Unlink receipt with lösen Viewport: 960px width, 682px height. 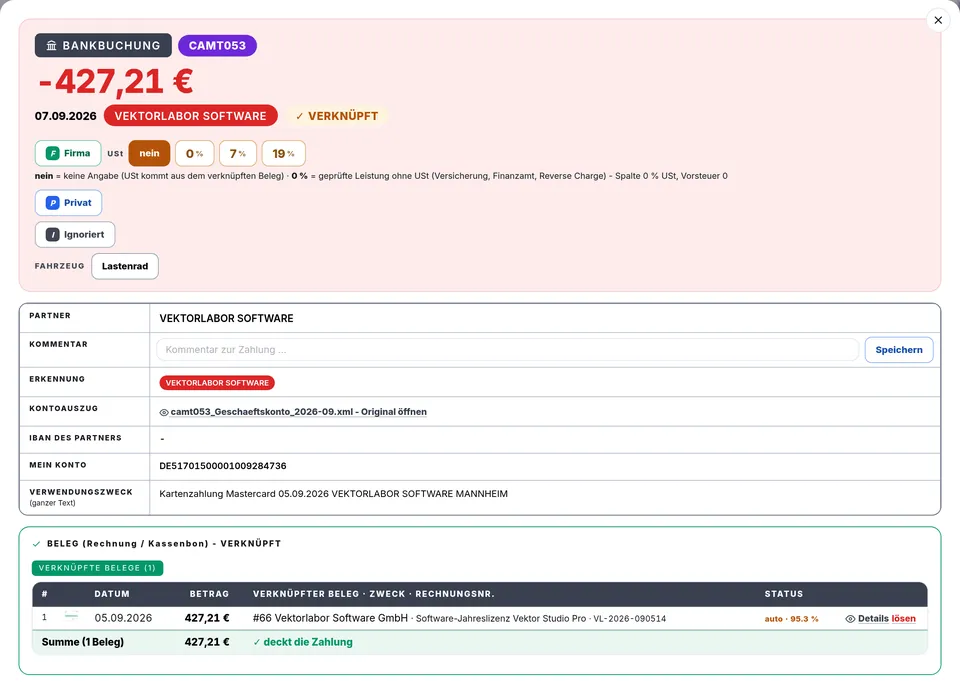(x=904, y=618)
